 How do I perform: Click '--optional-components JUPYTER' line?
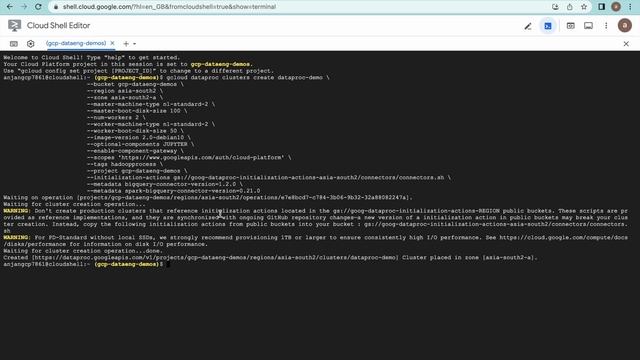[140, 144]
